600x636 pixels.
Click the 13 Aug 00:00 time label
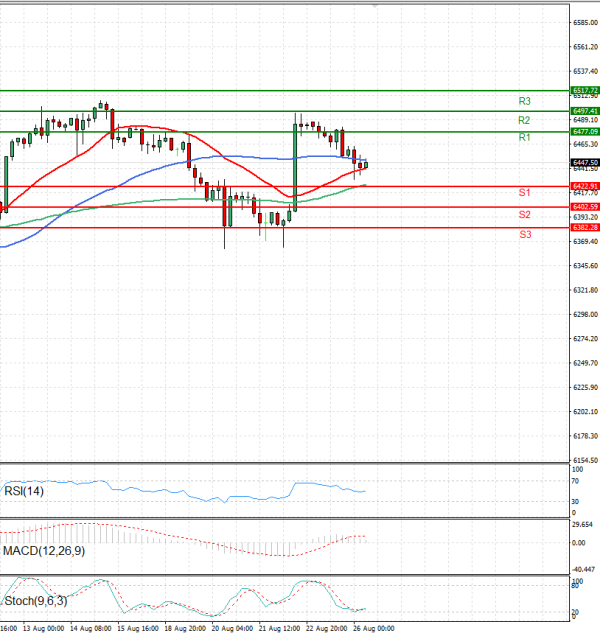point(43,629)
